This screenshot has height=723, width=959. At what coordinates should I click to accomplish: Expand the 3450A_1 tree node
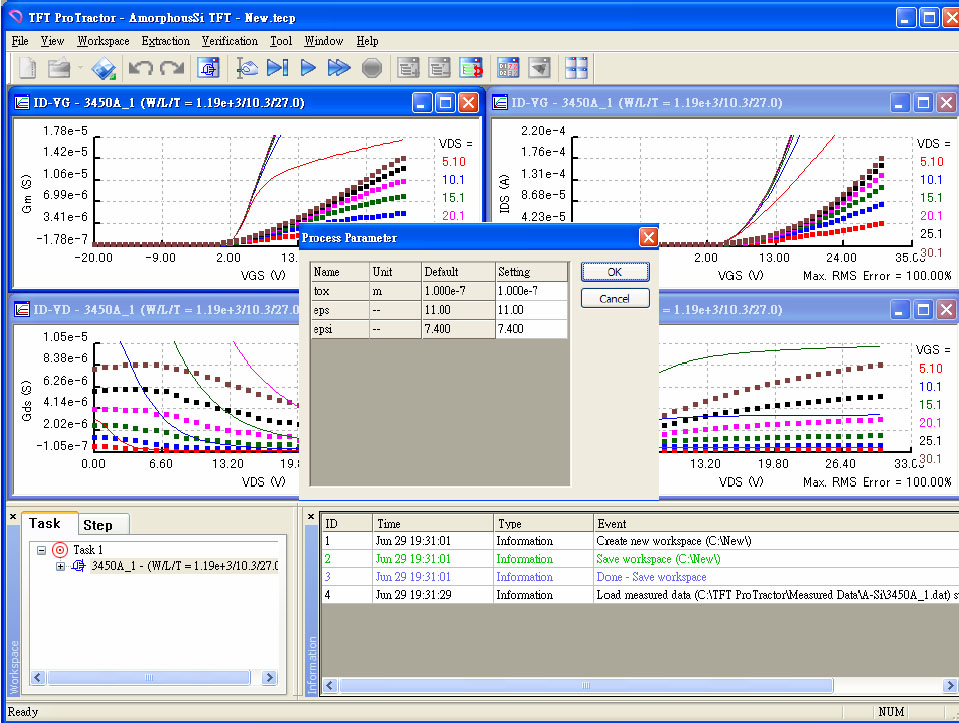coord(60,567)
